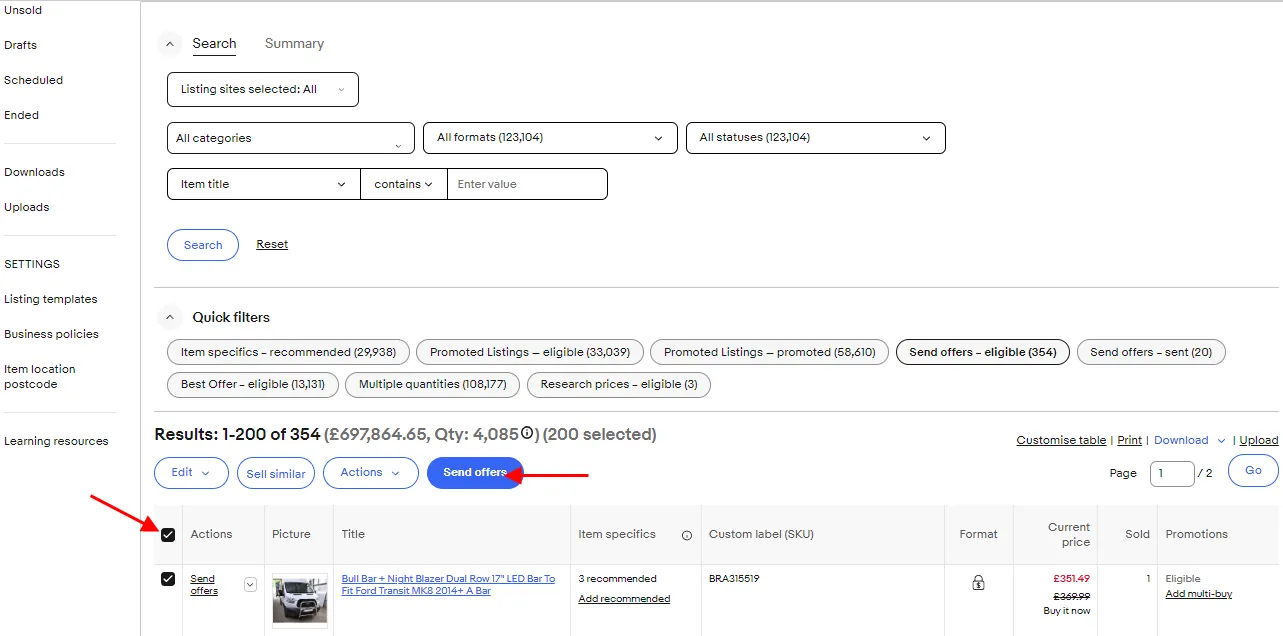Click the Search button
This screenshot has width=1283, height=636.
coord(203,245)
